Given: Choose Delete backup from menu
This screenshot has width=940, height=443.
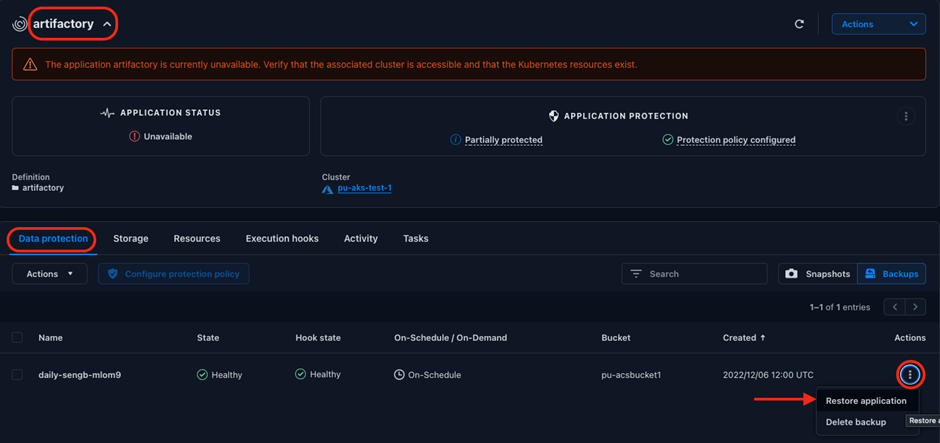Looking at the screenshot, I should click(x=856, y=422).
